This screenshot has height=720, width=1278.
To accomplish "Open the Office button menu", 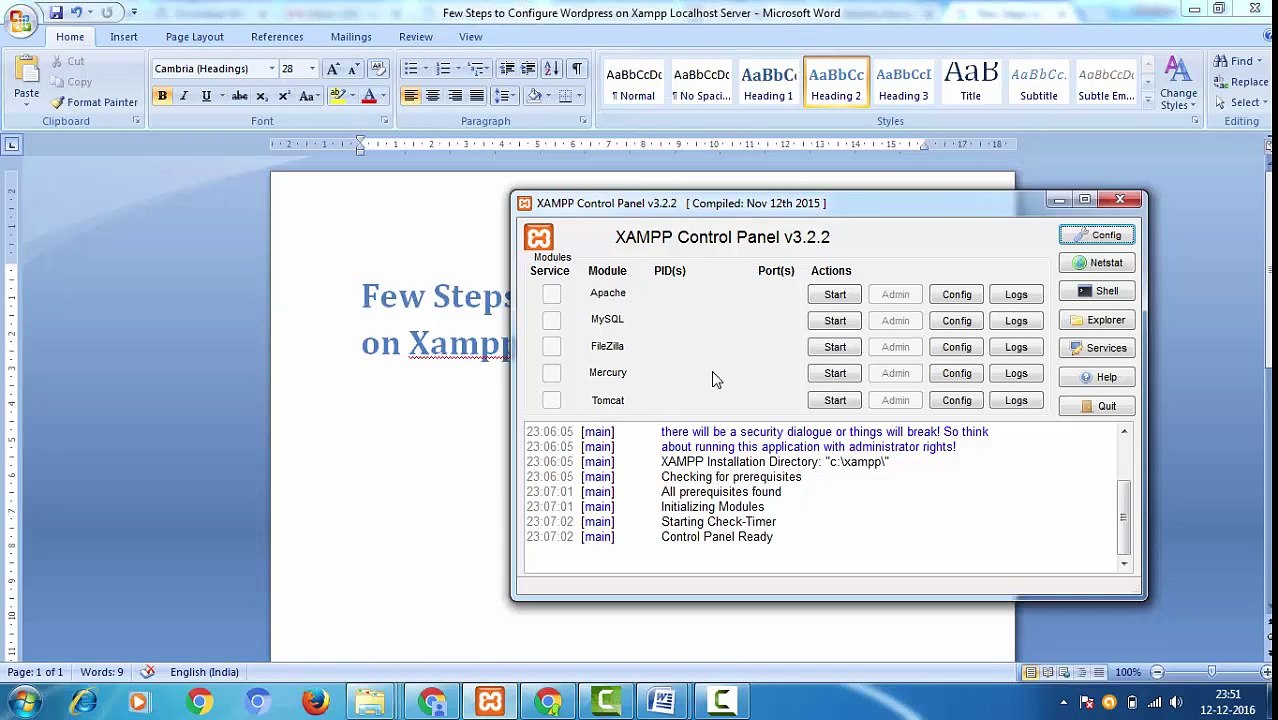I will click(x=20, y=20).
